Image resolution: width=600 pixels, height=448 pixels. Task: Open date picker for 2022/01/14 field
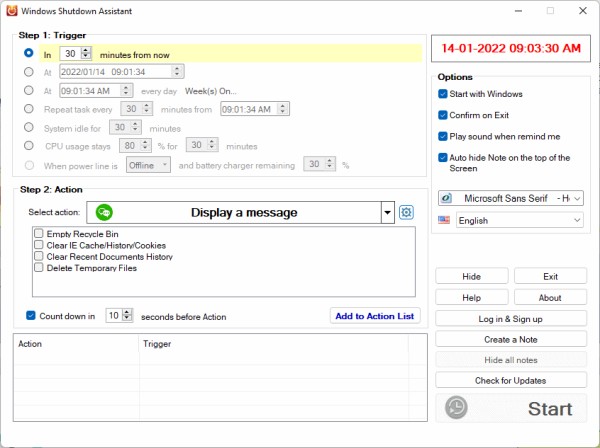177,72
